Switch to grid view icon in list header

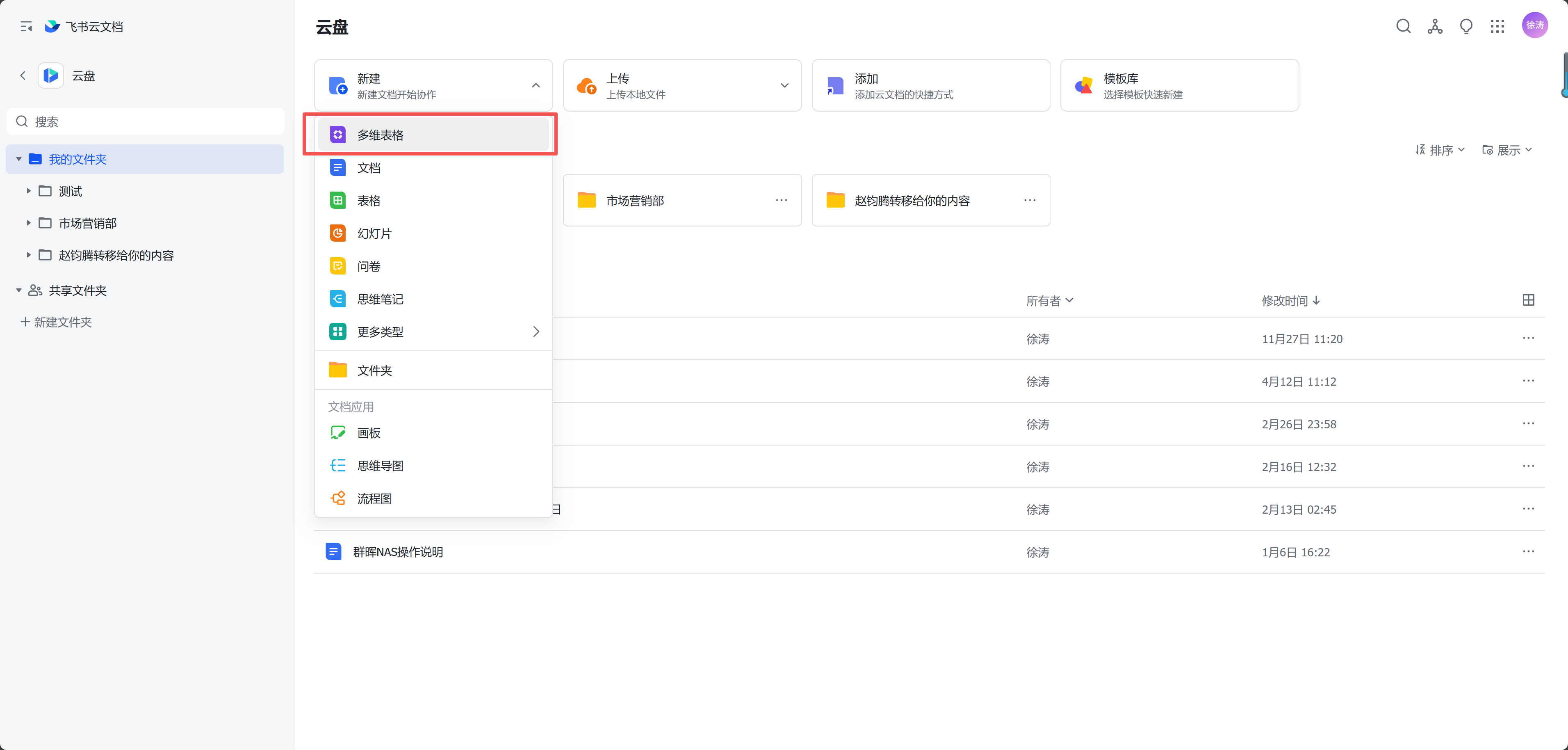point(1528,300)
